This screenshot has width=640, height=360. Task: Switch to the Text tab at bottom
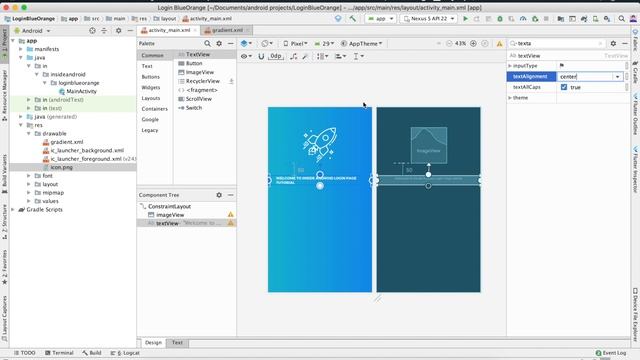(177, 343)
